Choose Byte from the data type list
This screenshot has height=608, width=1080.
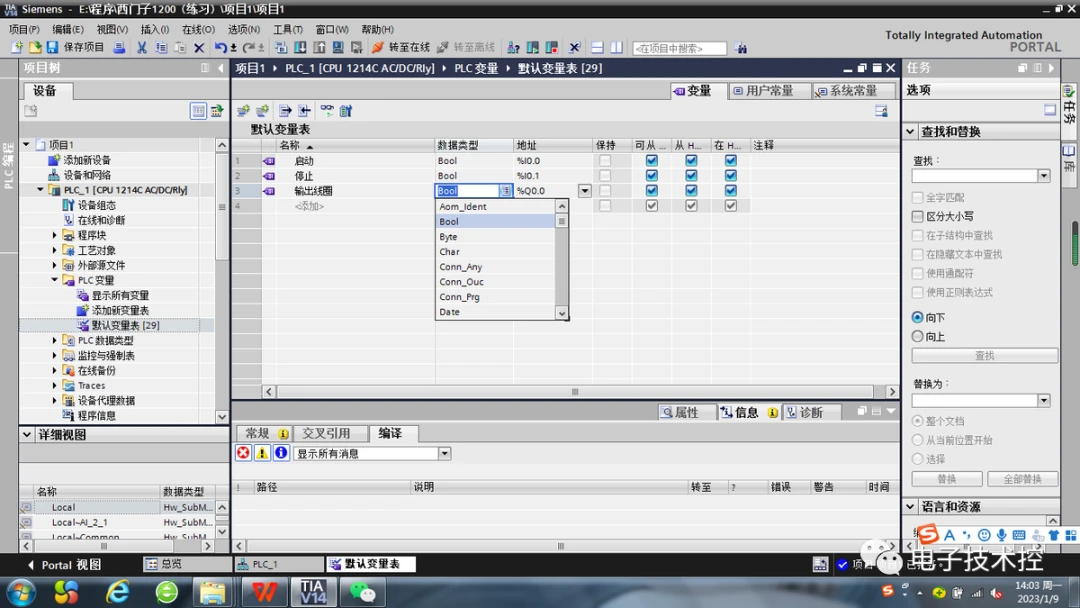[496, 237]
